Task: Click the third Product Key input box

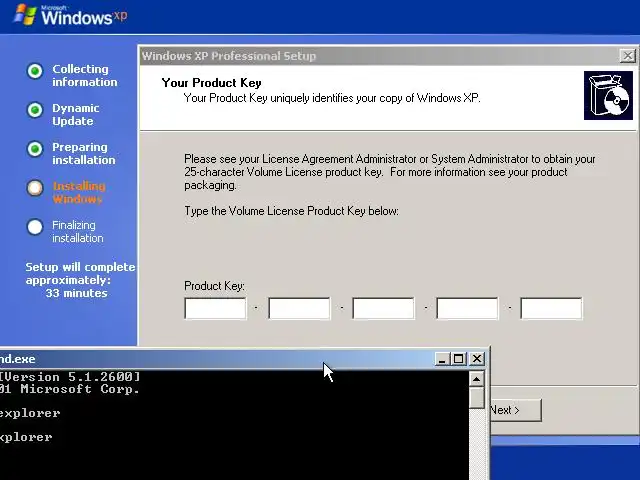Action: pos(383,308)
